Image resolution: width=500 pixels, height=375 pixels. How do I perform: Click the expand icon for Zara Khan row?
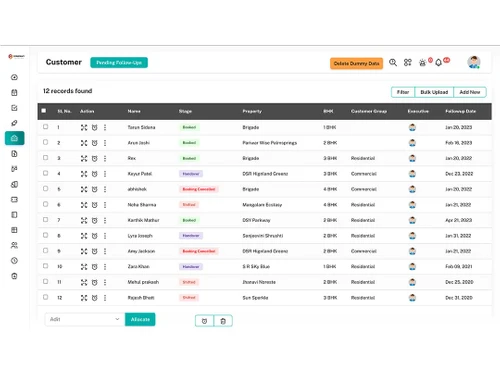tap(84, 267)
